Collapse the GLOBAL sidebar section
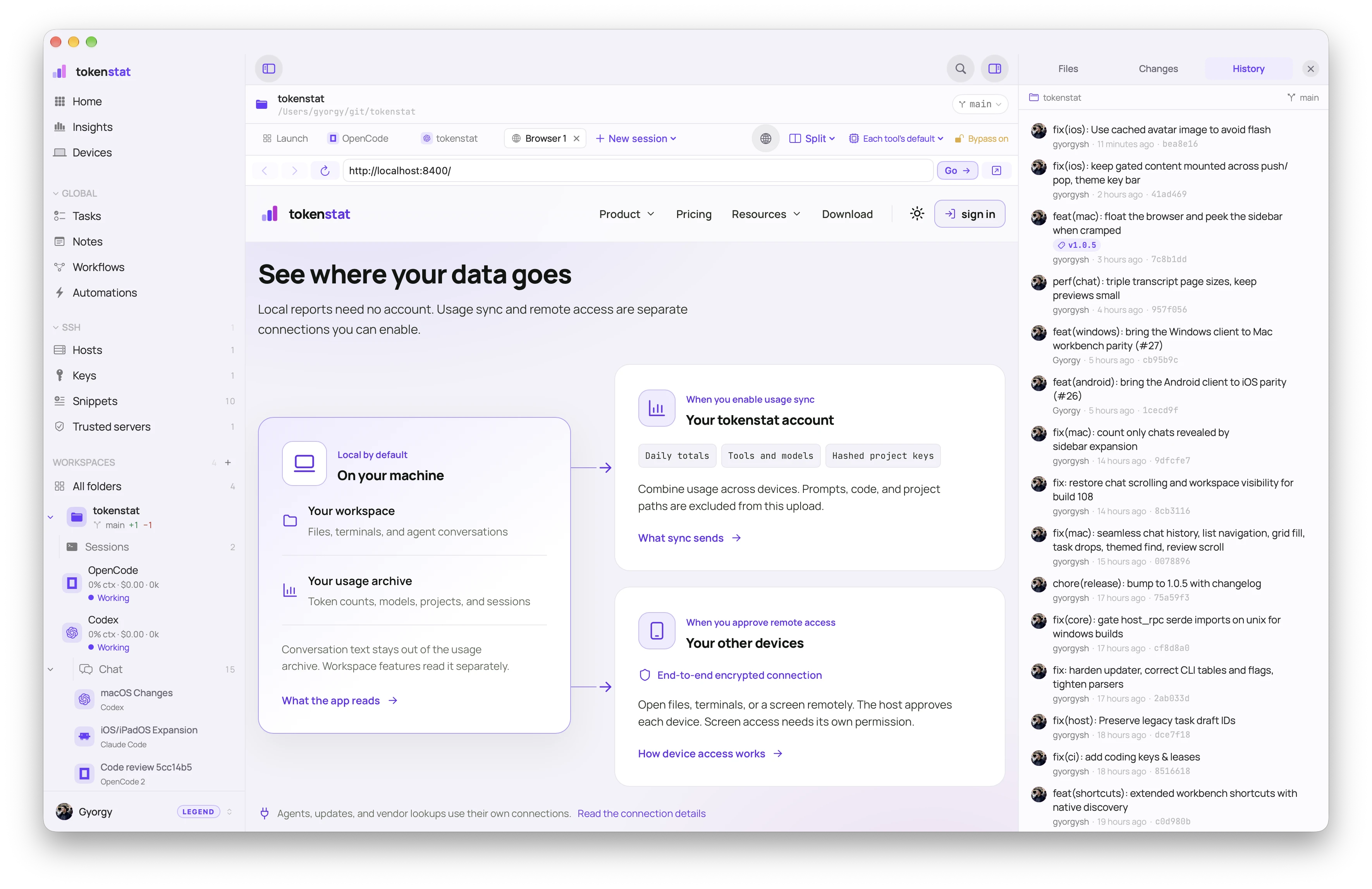This screenshot has width=1372, height=889. pos(75,194)
